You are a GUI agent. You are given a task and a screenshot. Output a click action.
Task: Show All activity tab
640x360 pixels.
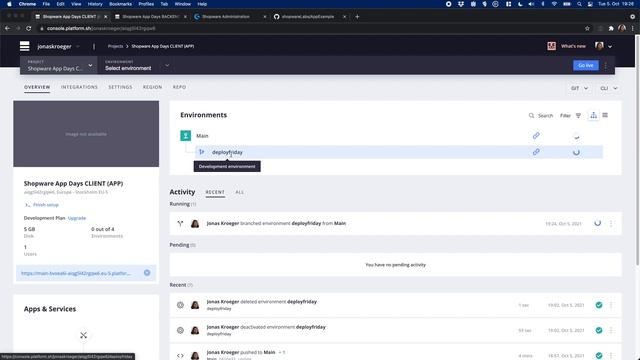[x=239, y=192]
